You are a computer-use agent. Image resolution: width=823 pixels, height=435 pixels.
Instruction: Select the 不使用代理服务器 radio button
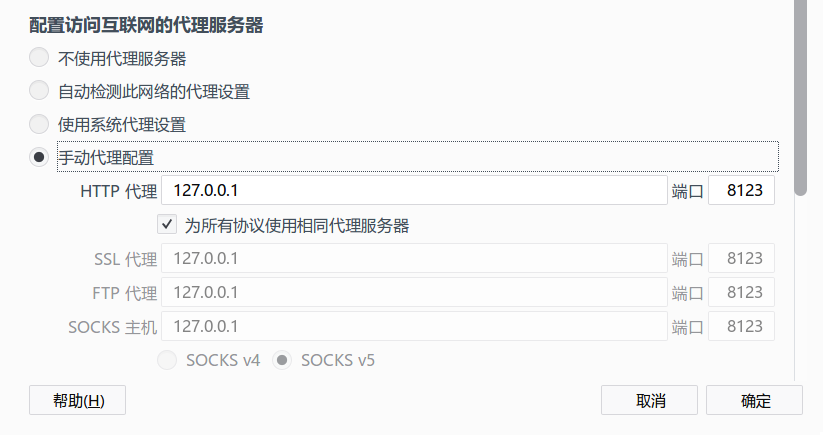coord(39,57)
